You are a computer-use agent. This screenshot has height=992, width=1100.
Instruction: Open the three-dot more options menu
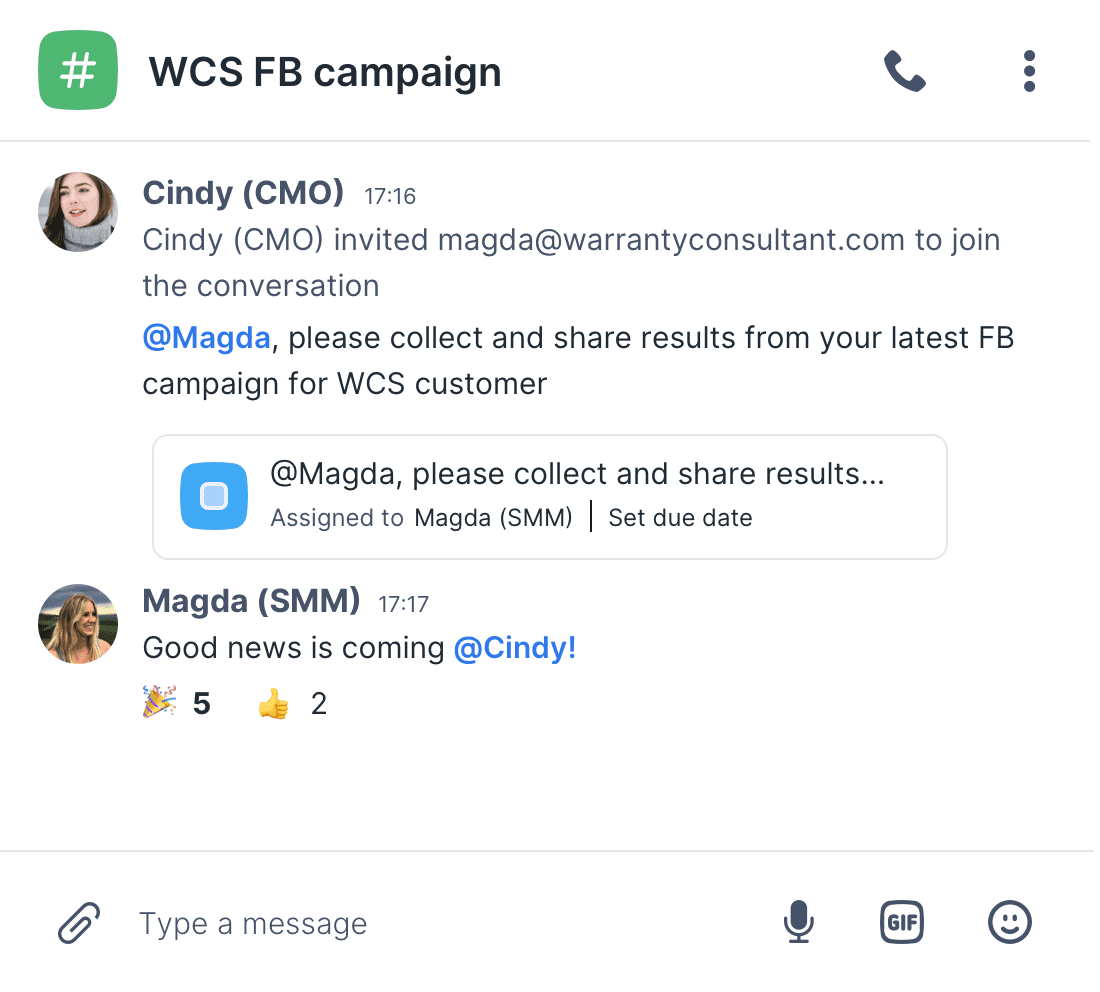tap(1029, 72)
